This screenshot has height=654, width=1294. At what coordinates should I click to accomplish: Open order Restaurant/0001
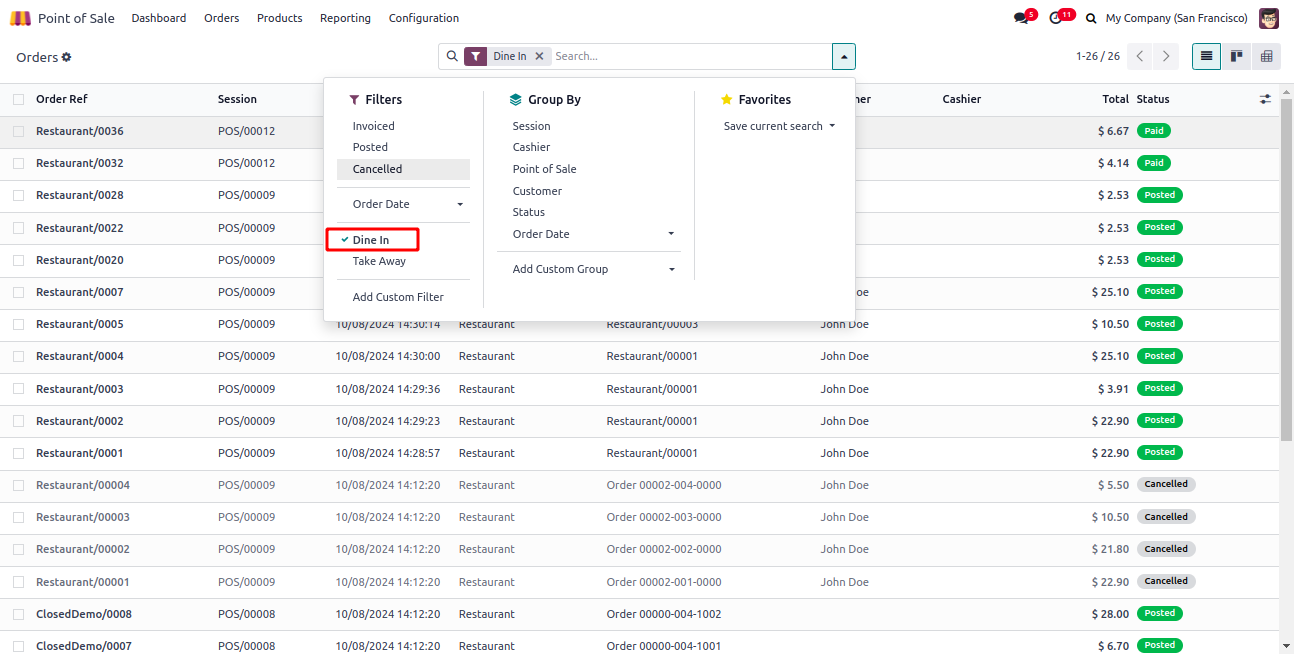80,453
